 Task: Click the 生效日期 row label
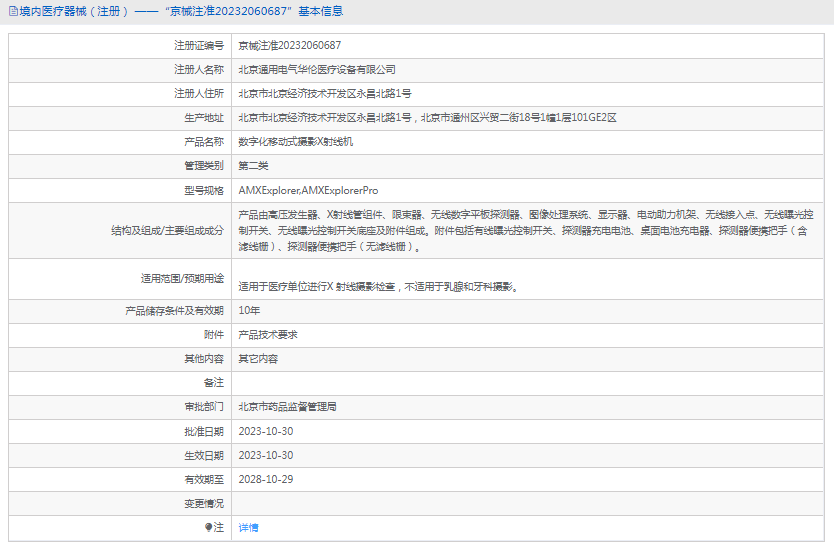click(x=204, y=455)
